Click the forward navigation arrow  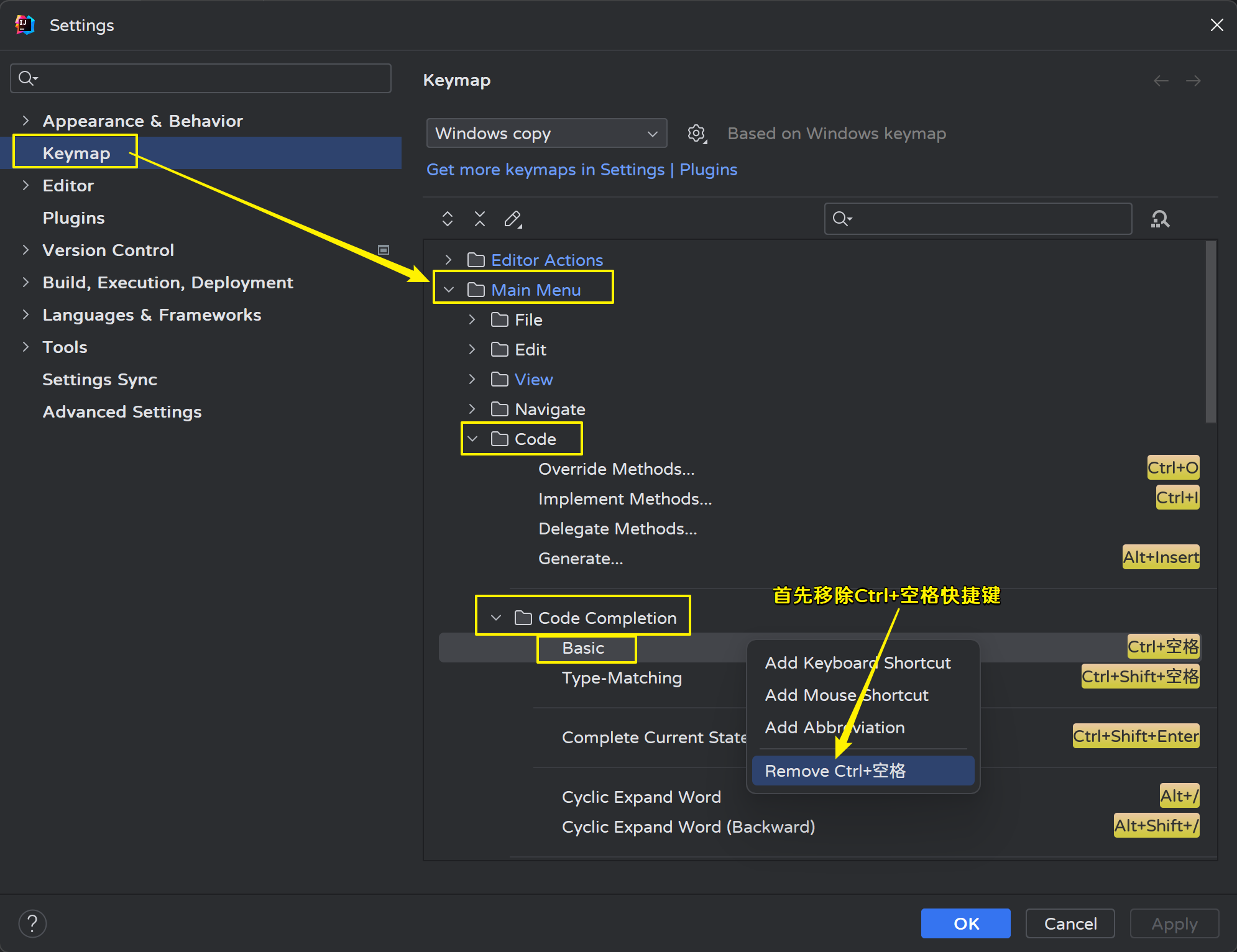click(x=1193, y=81)
